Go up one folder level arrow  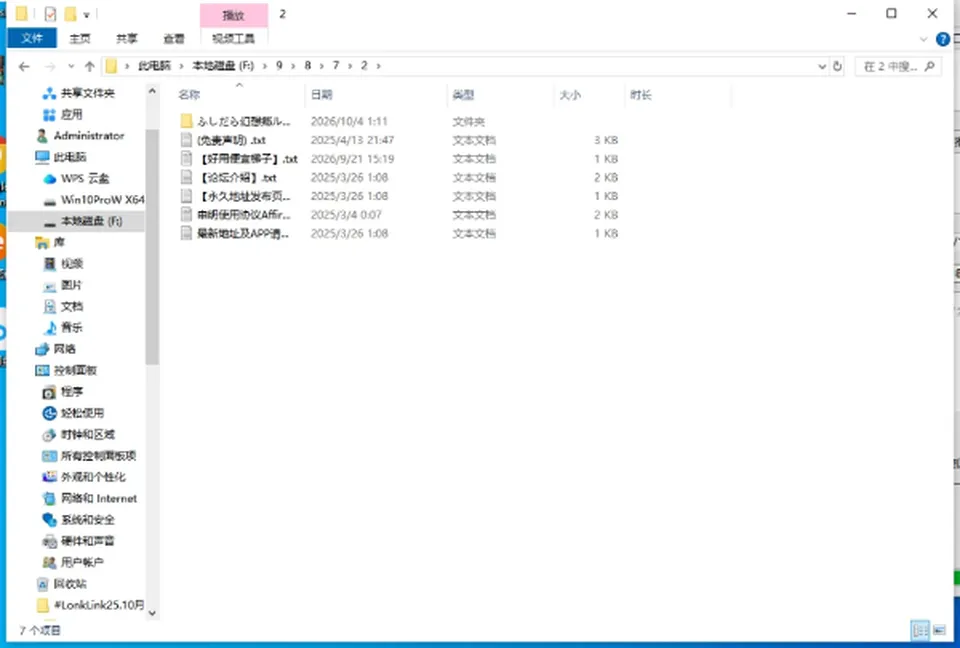[x=89, y=66]
